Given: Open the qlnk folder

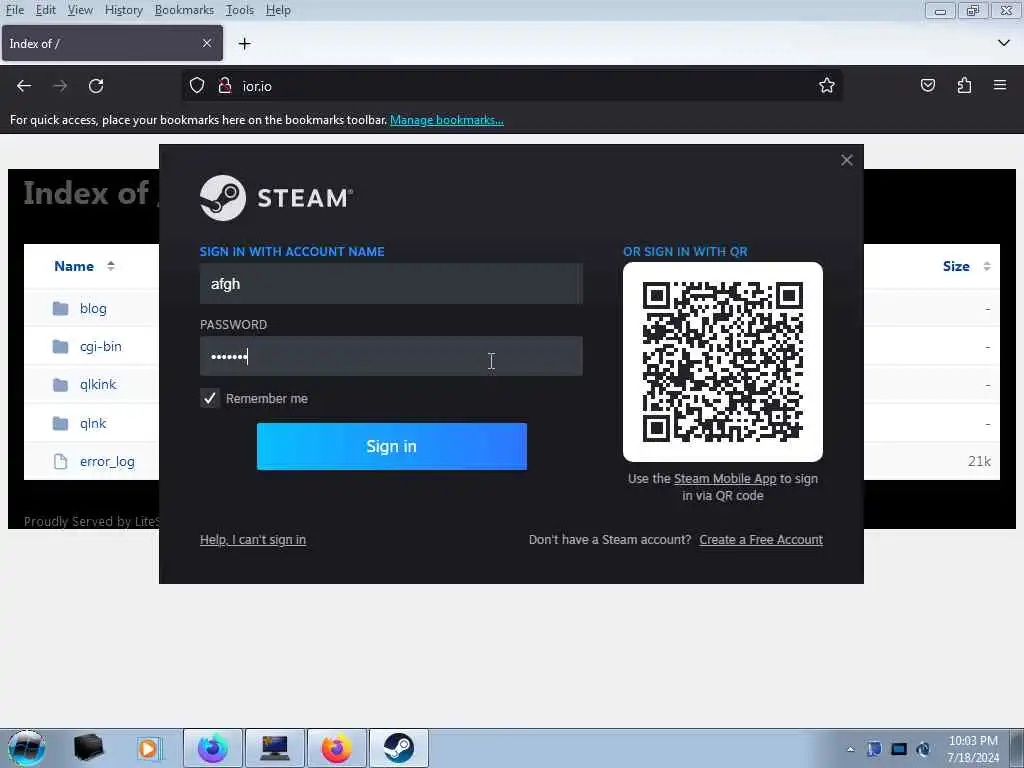Looking at the screenshot, I should pyautogui.click(x=93, y=423).
